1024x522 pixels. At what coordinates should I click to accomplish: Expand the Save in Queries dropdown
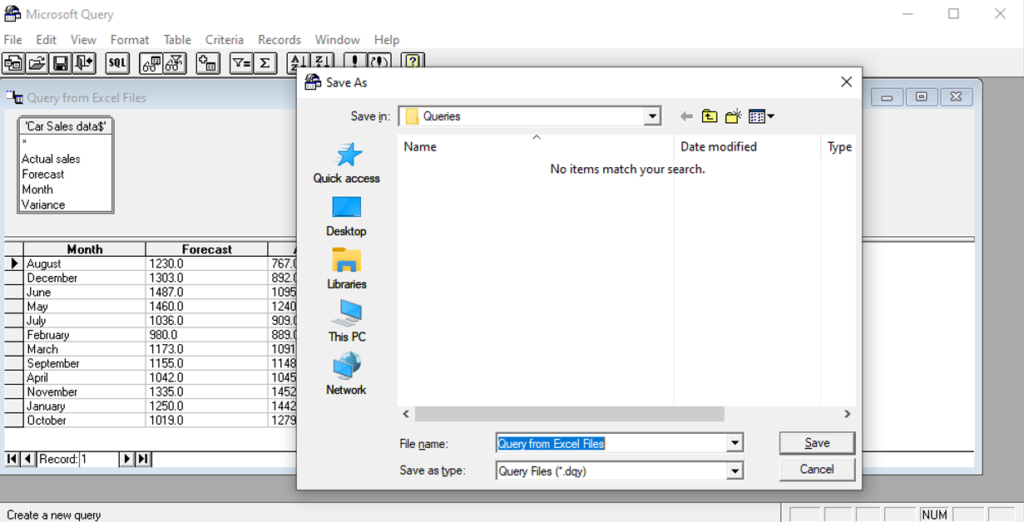coord(652,117)
